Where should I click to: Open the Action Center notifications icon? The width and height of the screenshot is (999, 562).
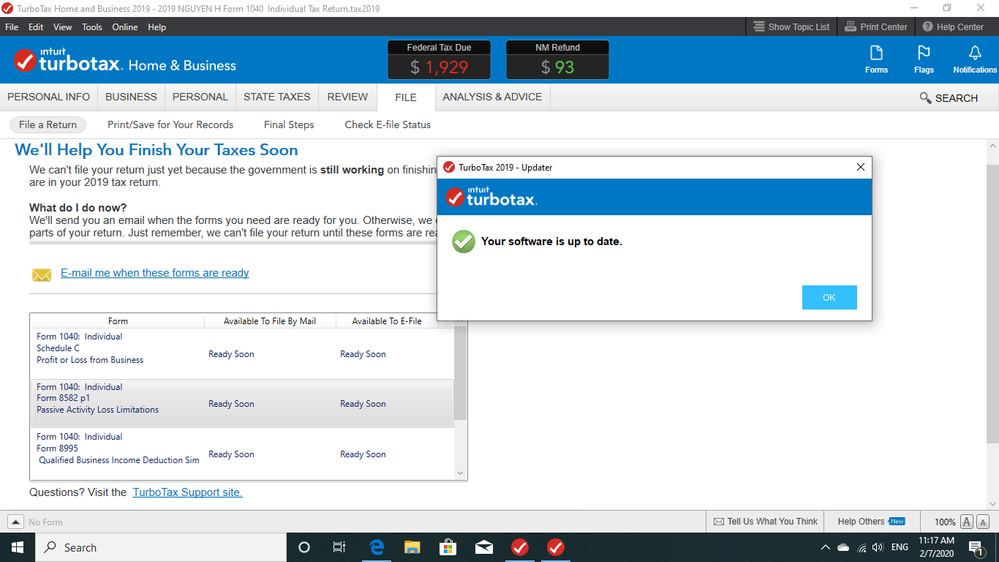(x=976, y=548)
